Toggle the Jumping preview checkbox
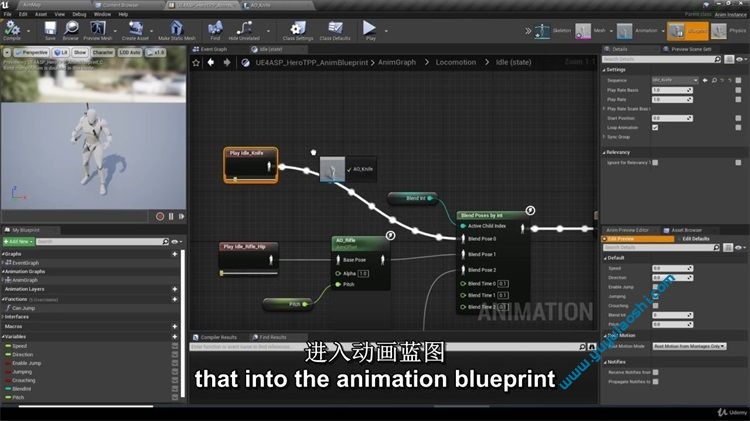The width and height of the screenshot is (750, 421). pos(655,296)
